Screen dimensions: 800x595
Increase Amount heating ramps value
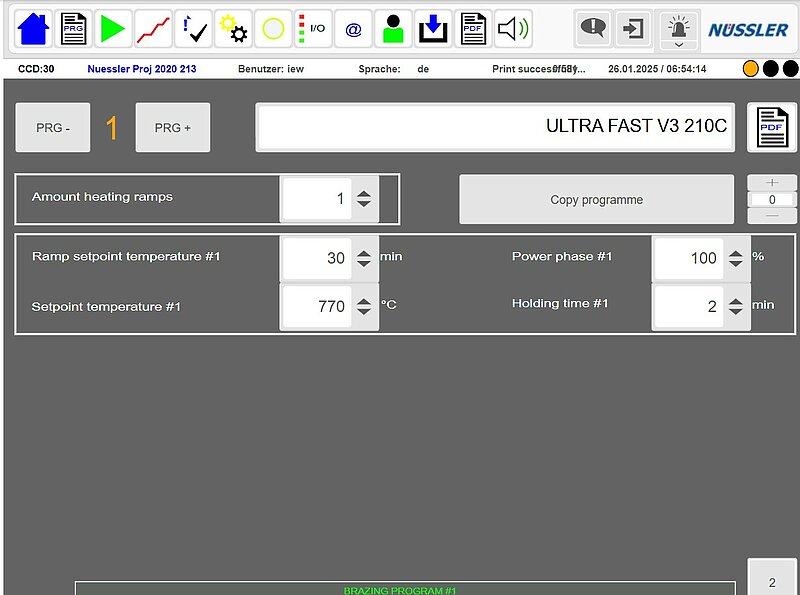point(364,193)
